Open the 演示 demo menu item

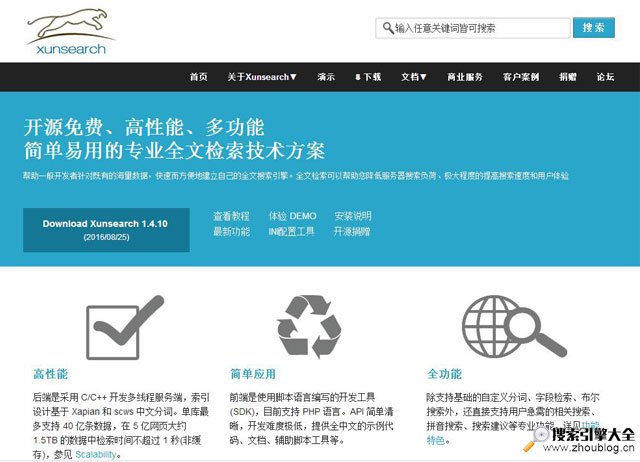click(x=326, y=77)
